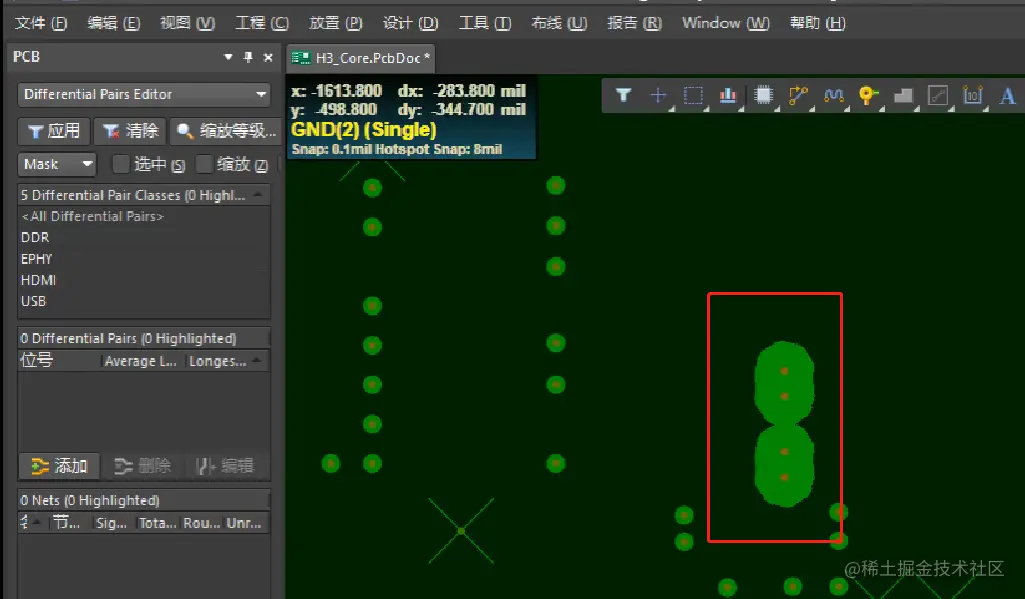Open the Mask mode dropdown
Screen dimensions: 1025x599
[57, 164]
